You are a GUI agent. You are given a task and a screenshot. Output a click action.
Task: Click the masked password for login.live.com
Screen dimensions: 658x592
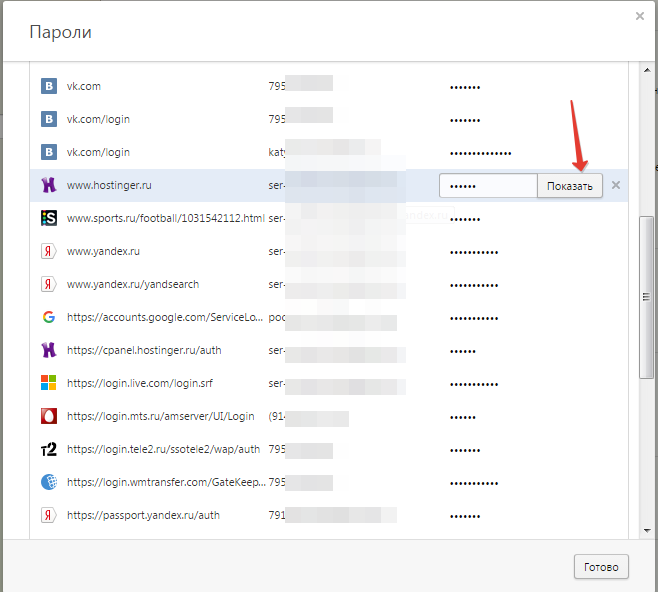(474, 384)
